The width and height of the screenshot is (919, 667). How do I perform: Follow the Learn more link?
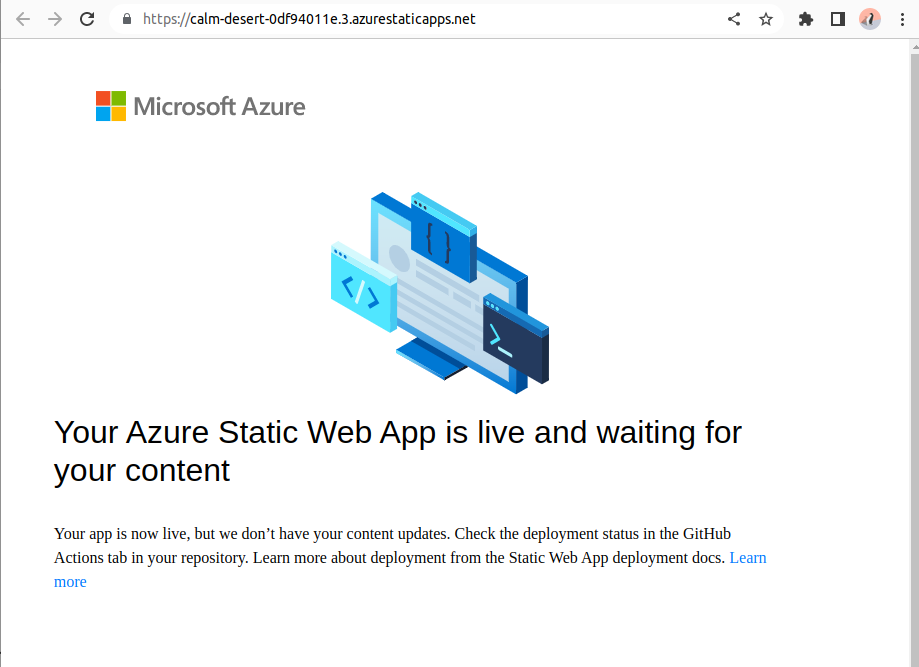click(x=747, y=557)
